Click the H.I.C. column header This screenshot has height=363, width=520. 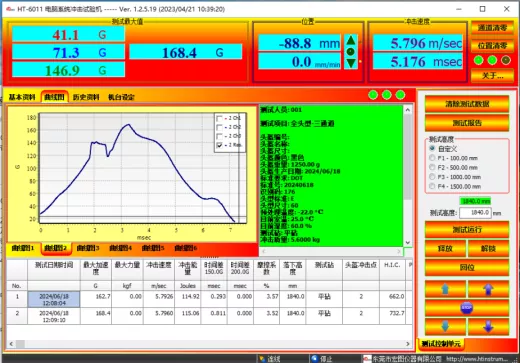pyautogui.click(x=392, y=269)
